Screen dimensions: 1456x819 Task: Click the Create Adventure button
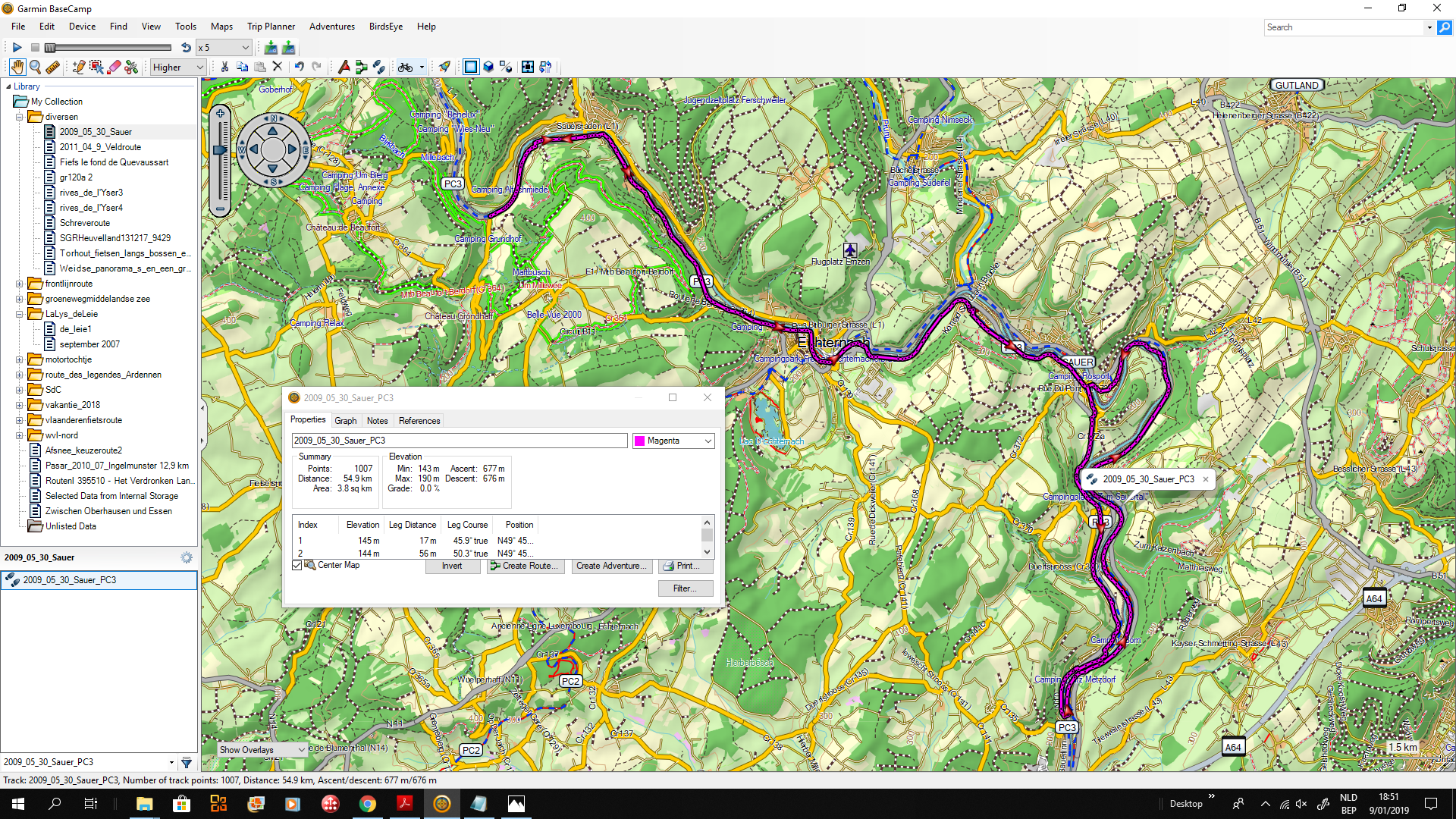click(x=611, y=566)
